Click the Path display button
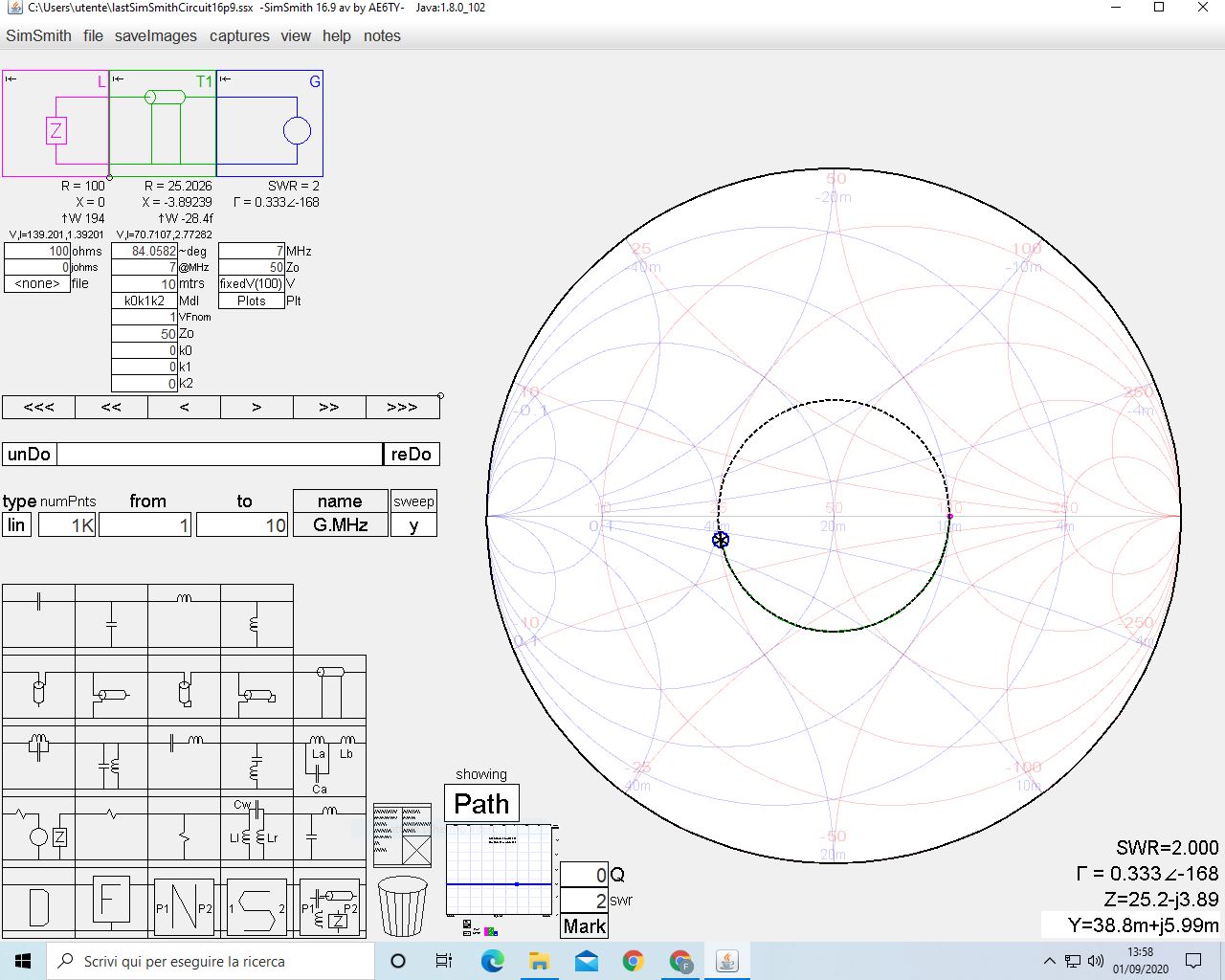Image resolution: width=1225 pixels, height=980 pixels. click(481, 803)
